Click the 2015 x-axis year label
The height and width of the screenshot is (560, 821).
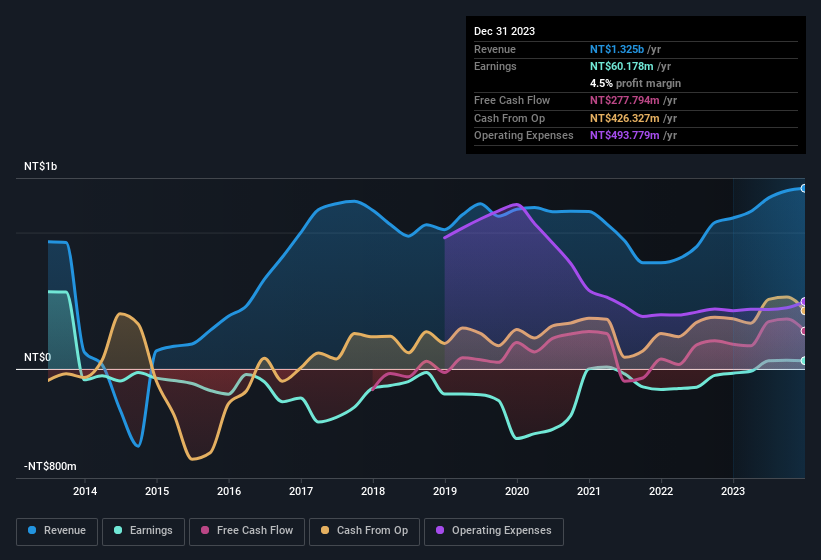157,491
